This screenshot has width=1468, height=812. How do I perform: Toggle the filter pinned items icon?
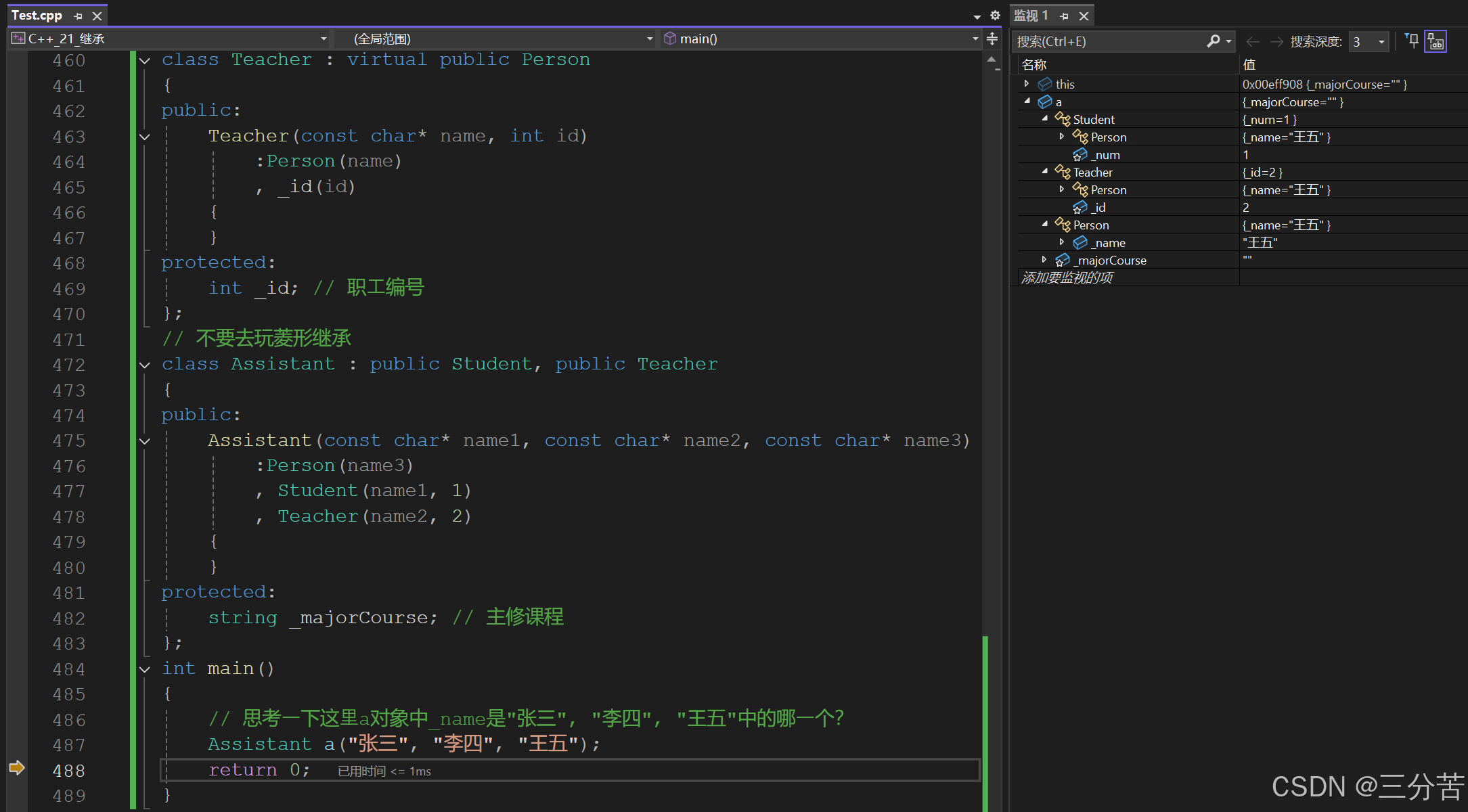coord(1412,41)
